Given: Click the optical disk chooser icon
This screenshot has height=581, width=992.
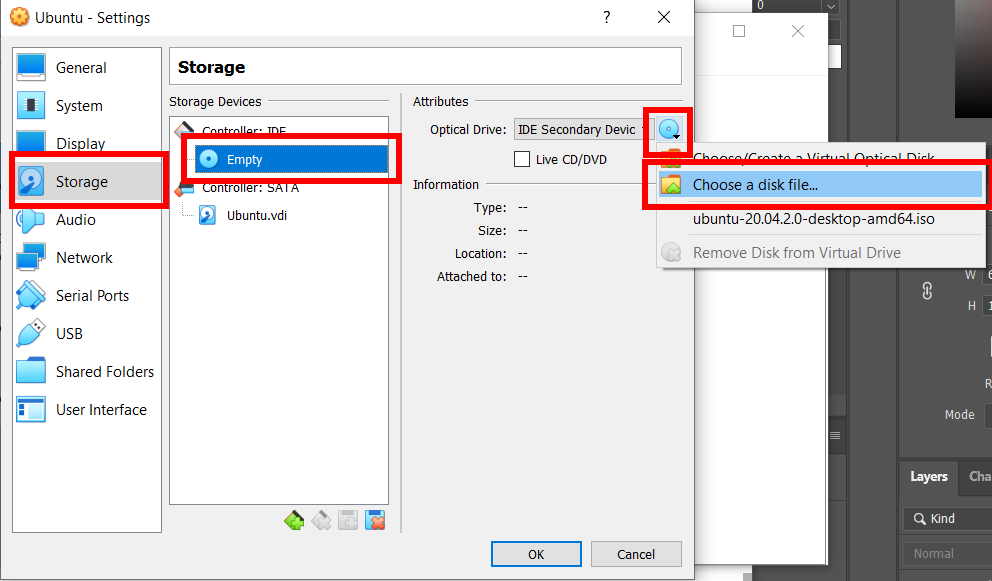Looking at the screenshot, I should pos(669,130).
